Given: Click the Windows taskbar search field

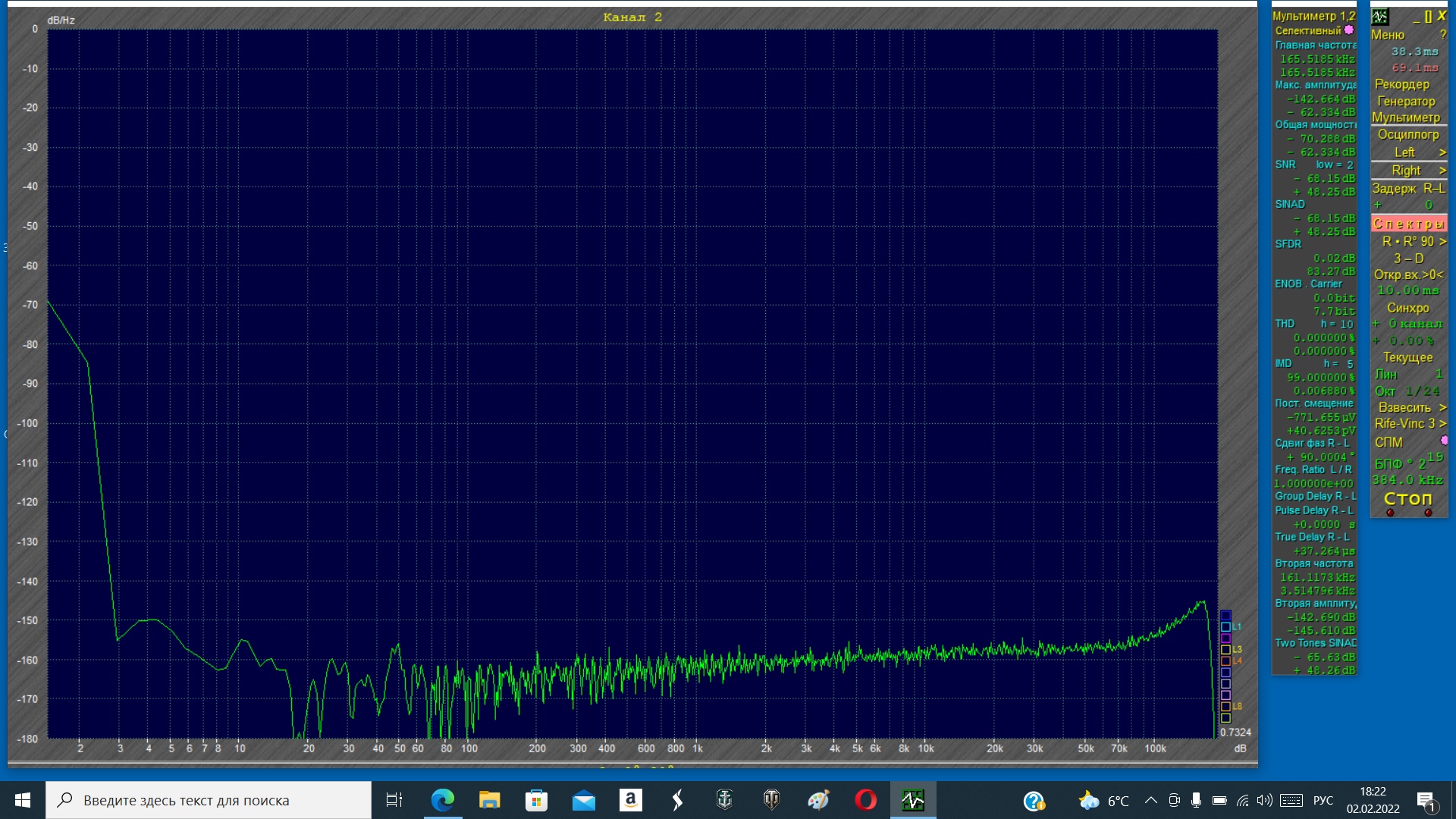Looking at the screenshot, I should tap(209, 800).
